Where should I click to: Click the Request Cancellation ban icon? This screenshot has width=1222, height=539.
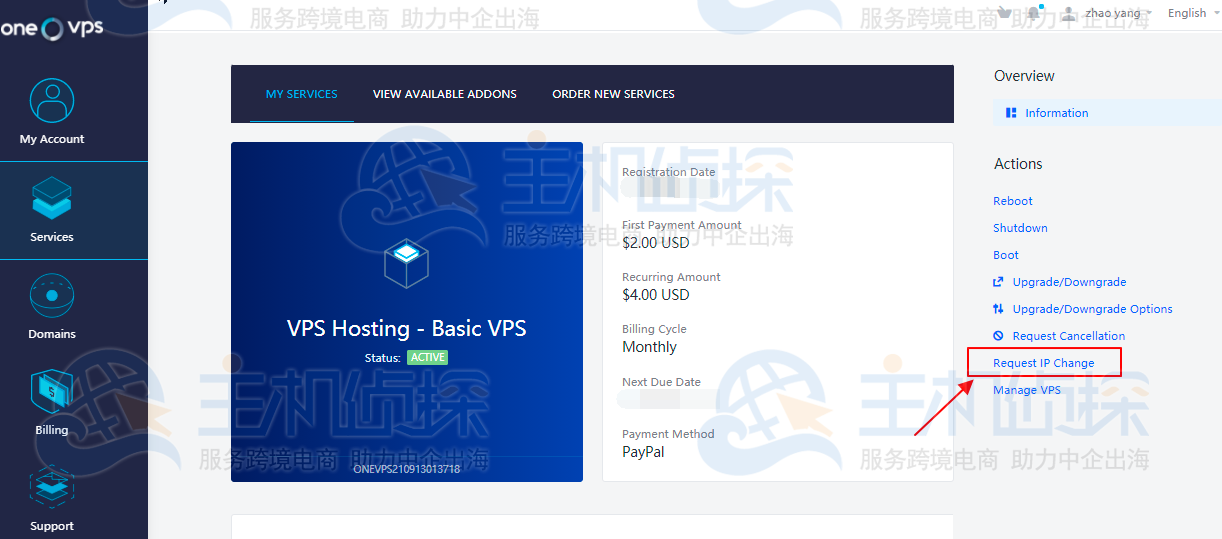click(x=998, y=336)
